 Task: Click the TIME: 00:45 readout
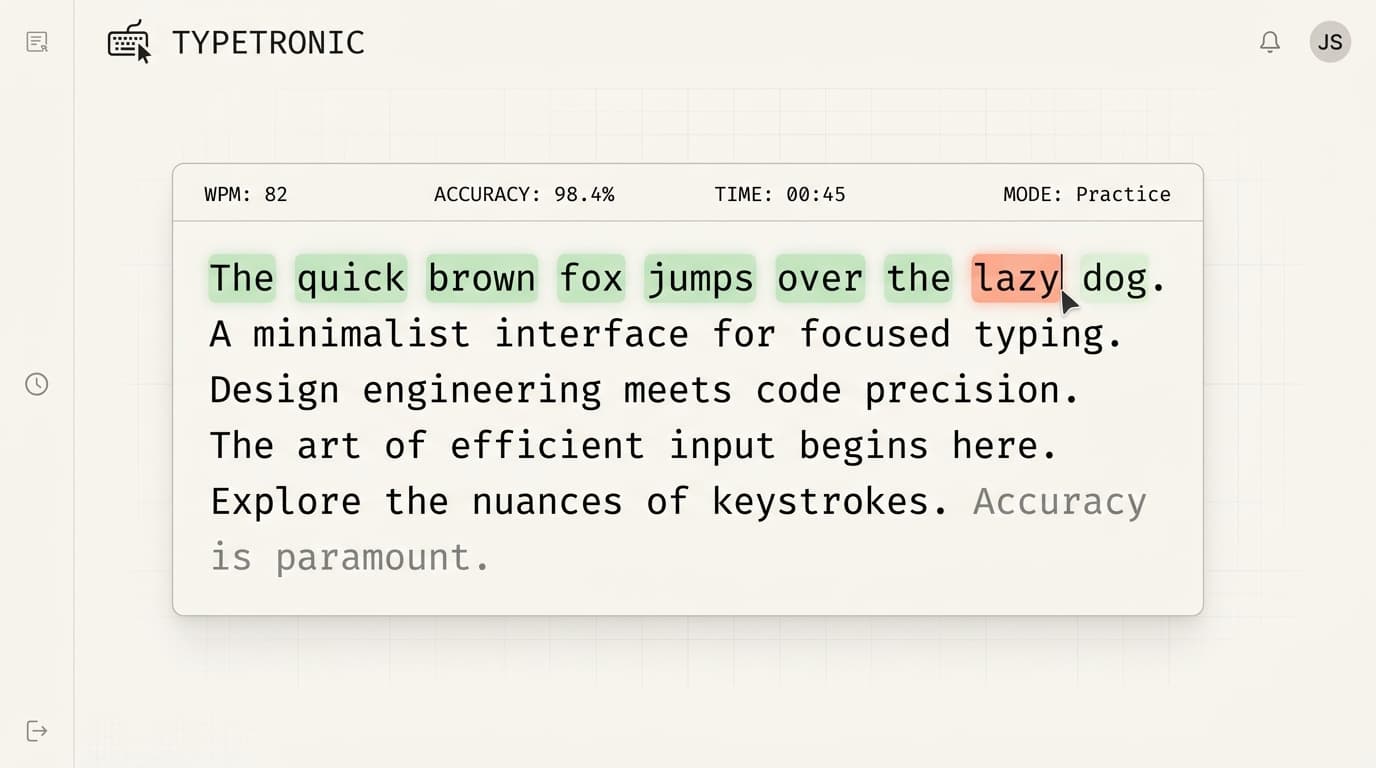[x=780, y=194]
